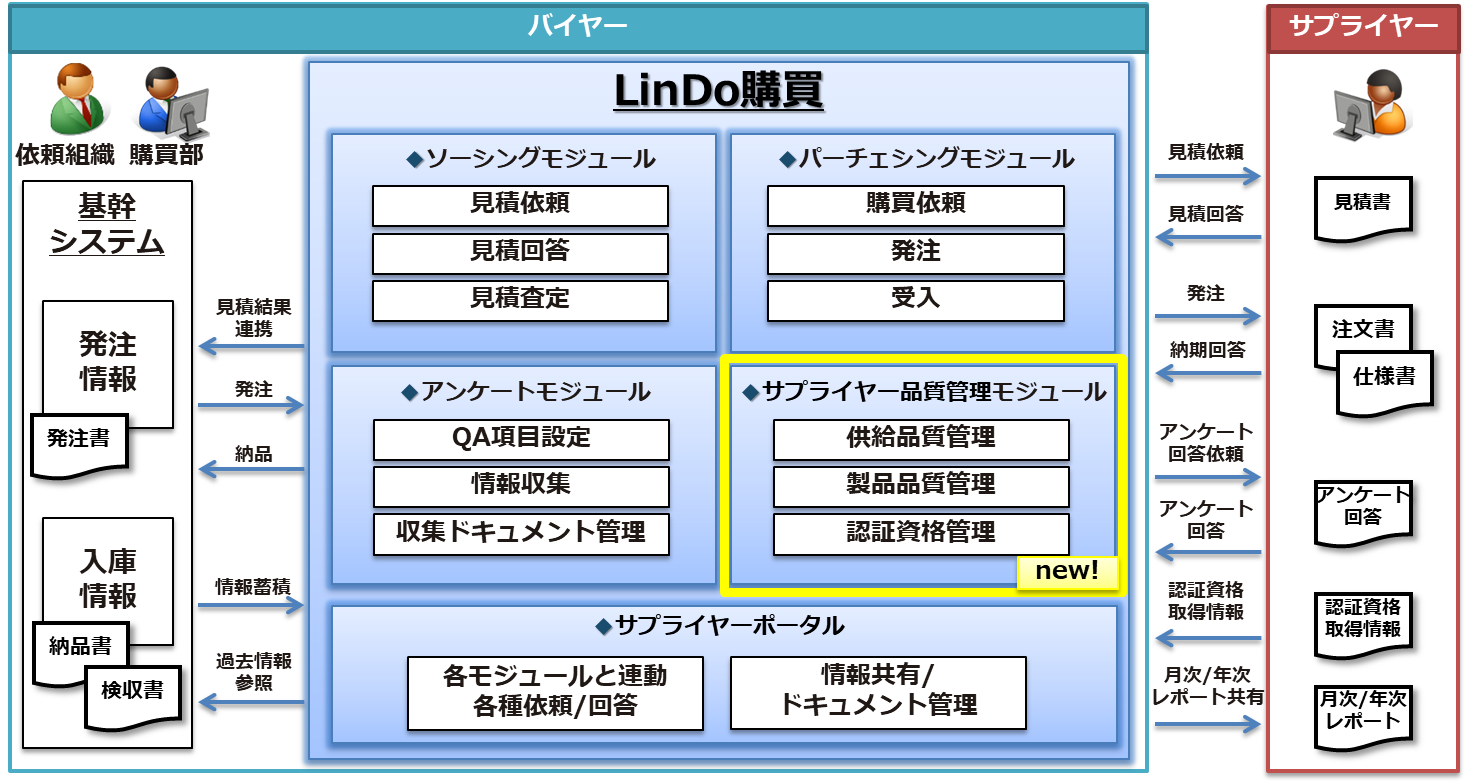Click the 月次/年次レポート共有 label

coord(1208,686)
